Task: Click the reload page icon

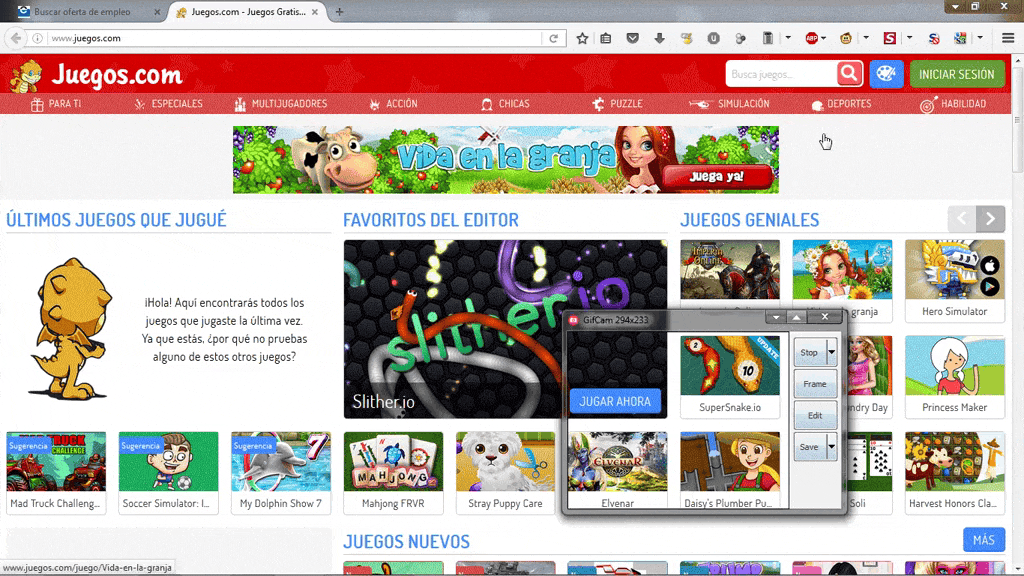Action: point(553,38)
